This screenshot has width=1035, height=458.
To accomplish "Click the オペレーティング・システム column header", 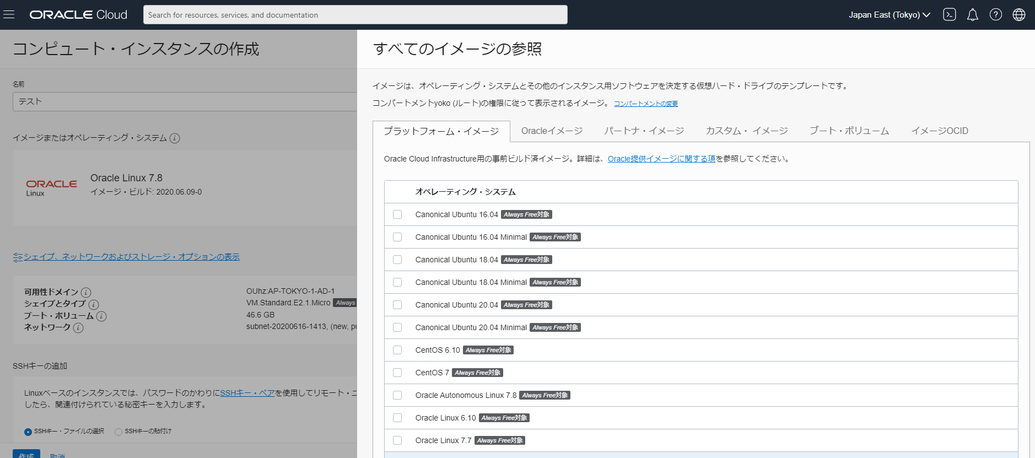I will 465,192.
